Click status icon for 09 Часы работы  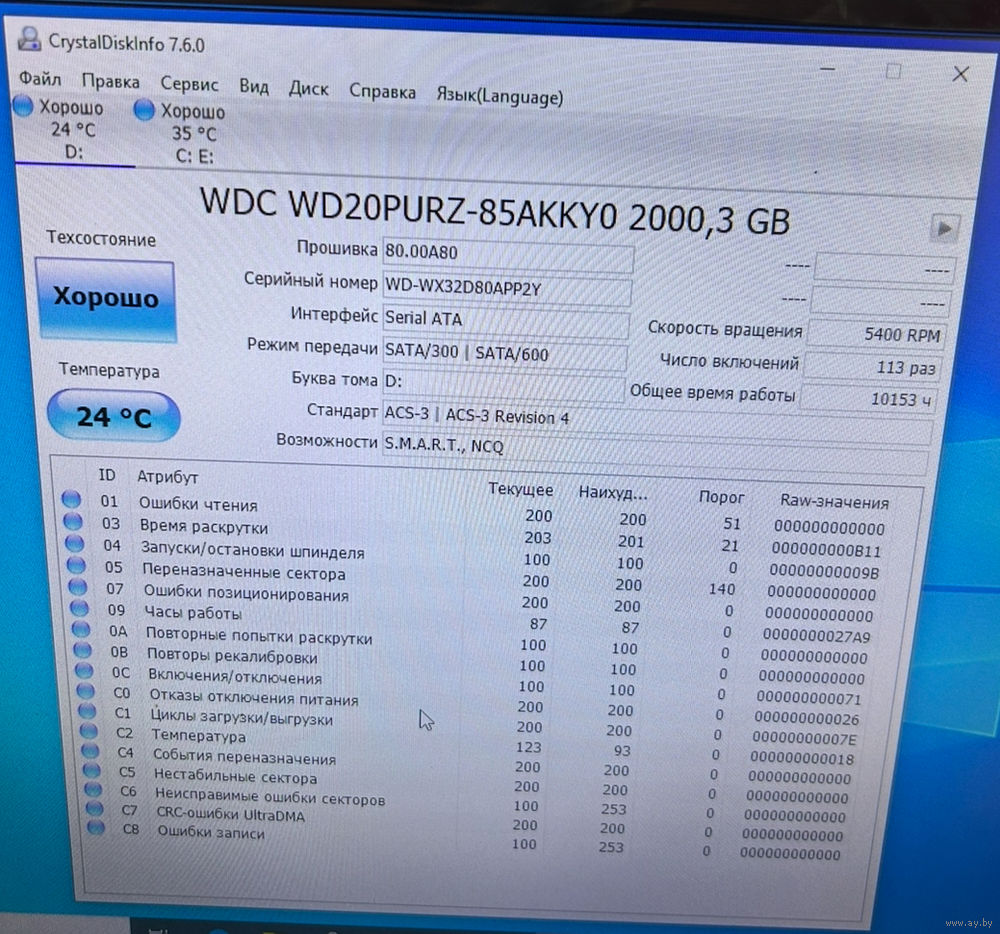[x=79, y=608]
